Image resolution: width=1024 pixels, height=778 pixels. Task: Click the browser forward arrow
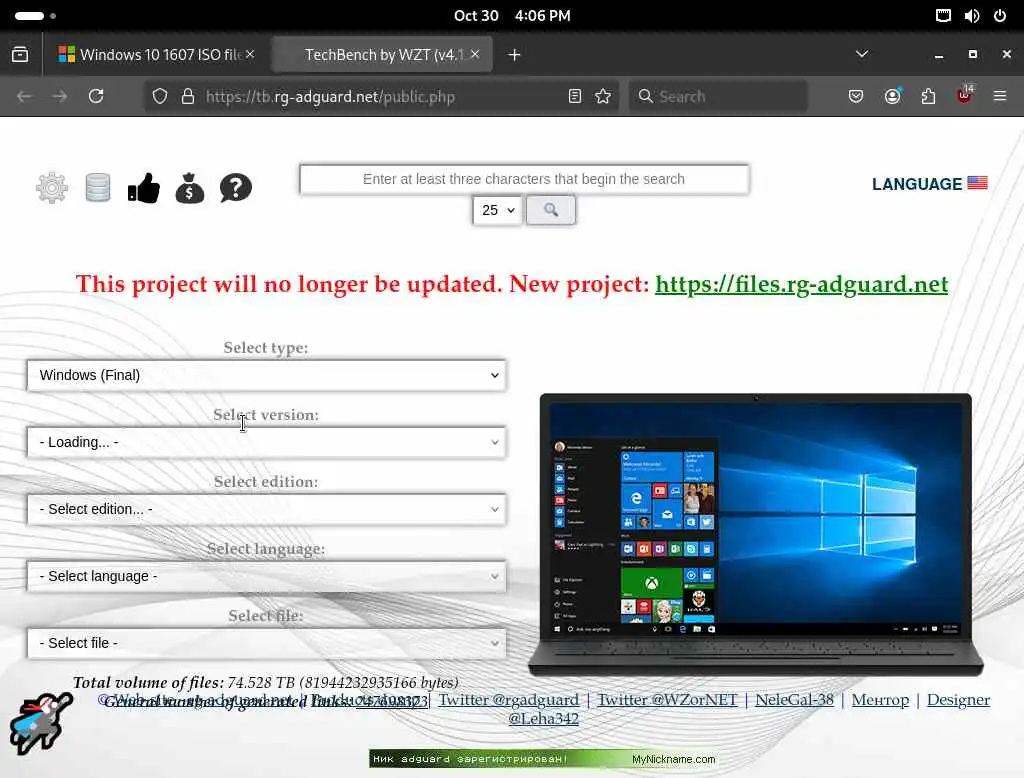(59, 97)
